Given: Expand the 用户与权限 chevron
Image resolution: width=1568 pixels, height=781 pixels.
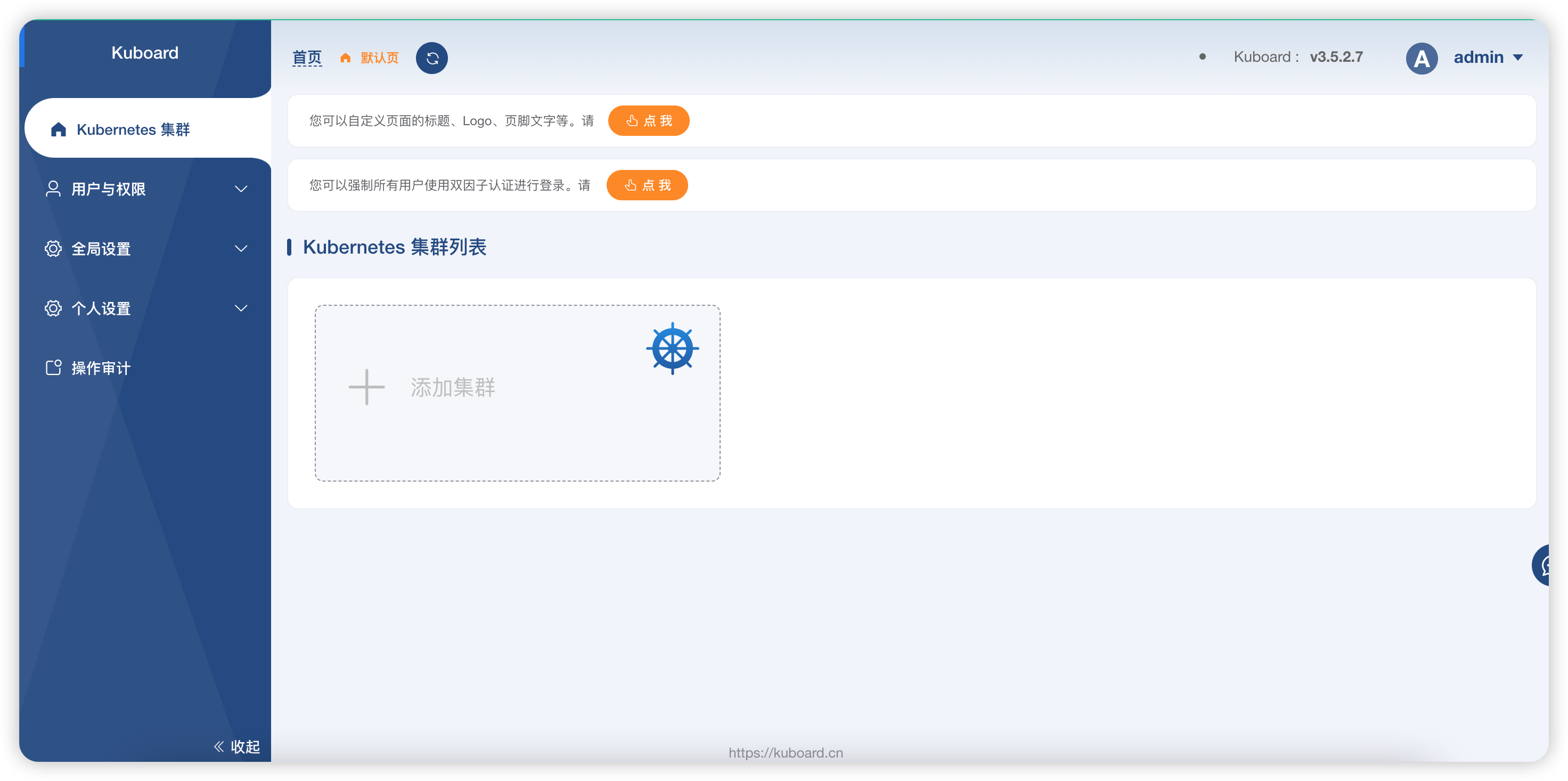Looking at the screenshot, I should pyautogui.click(x=241, y=189).
